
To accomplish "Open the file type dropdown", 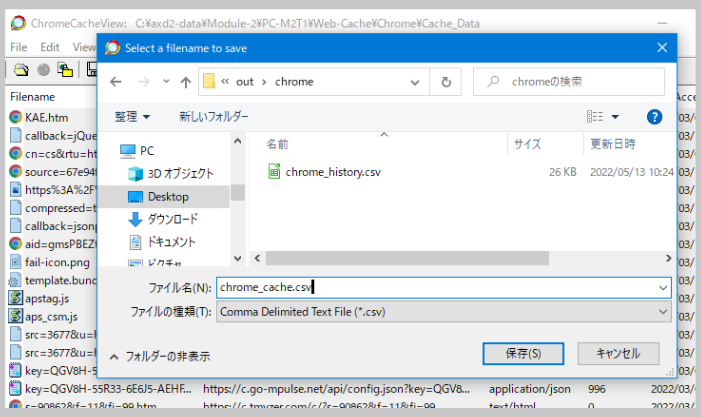I will coord(443,312).
